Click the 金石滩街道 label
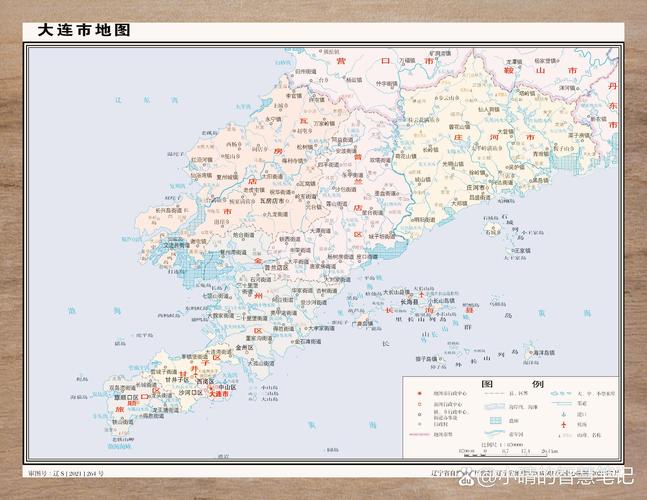Viewport: 647px width, 500px height. [x=307, y=342]
